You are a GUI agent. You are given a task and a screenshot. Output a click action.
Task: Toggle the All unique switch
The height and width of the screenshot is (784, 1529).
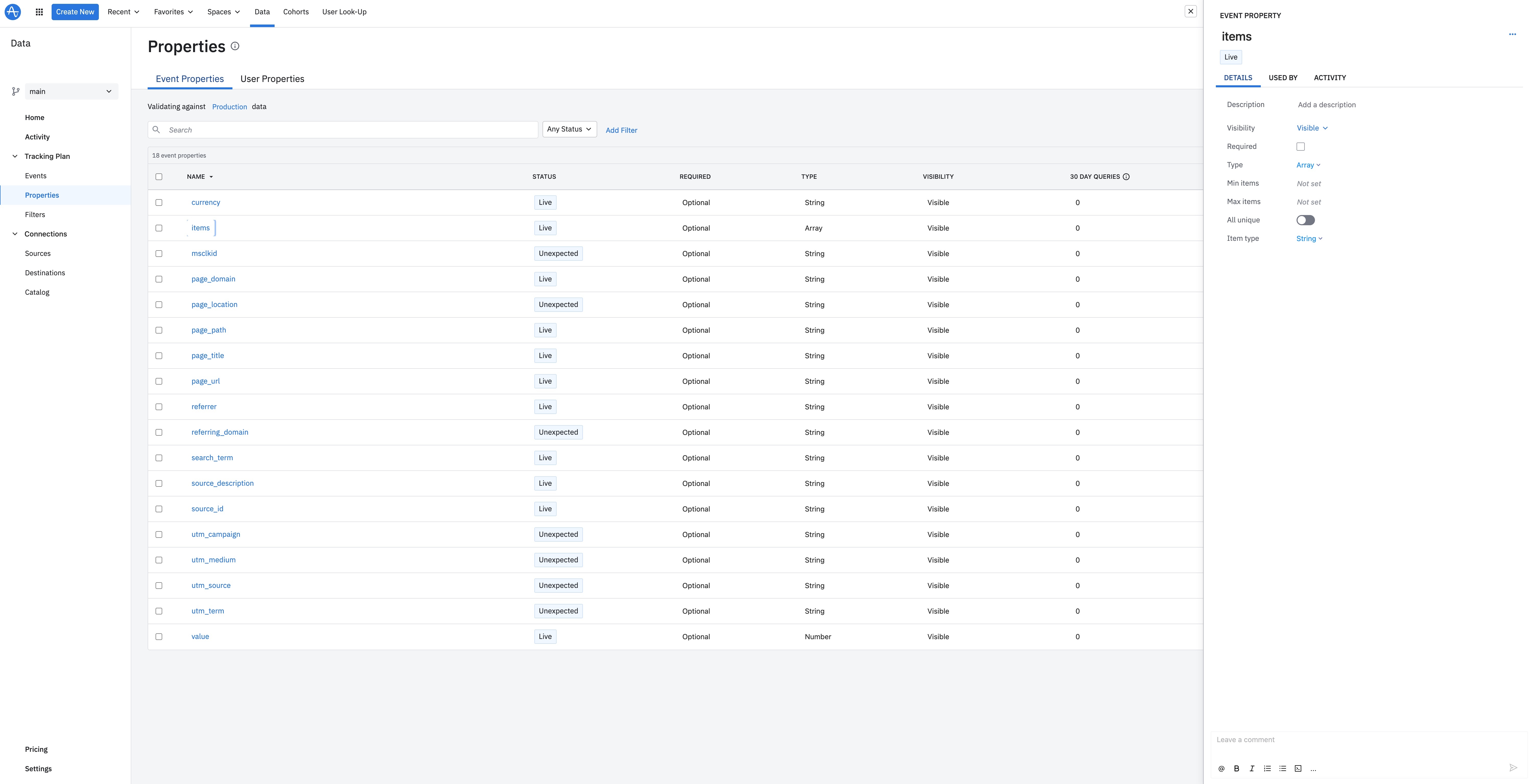click(x=1305, y=220)
